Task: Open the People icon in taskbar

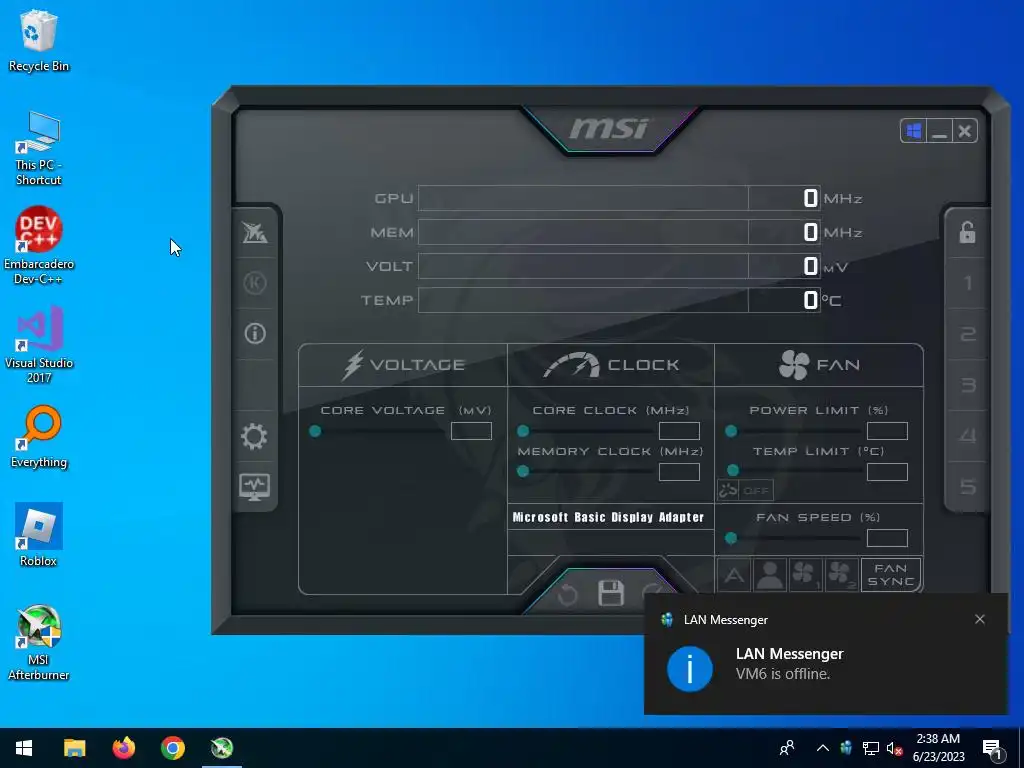Action: tap(787, 748)
